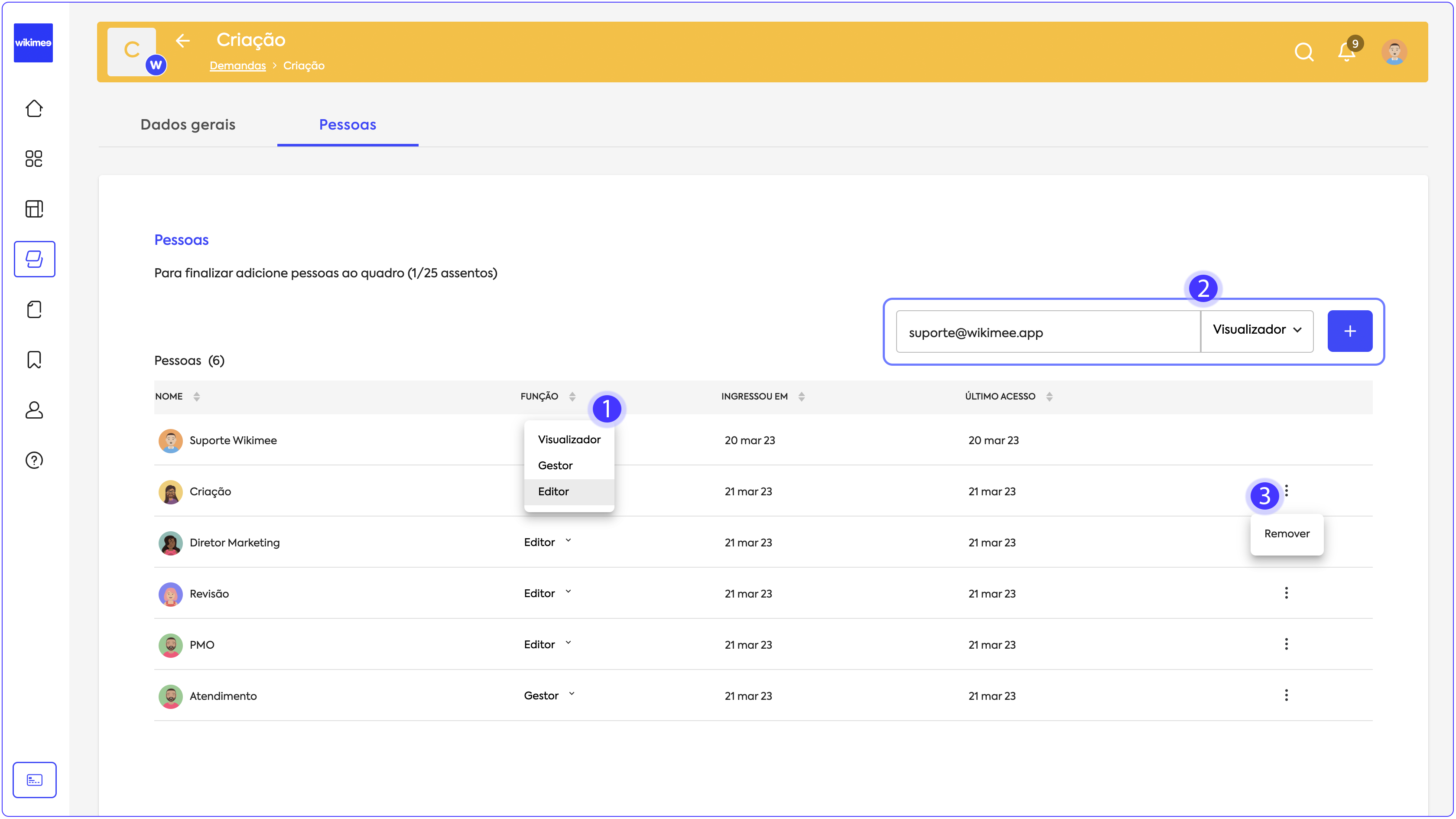The width and height of the screenshot is (1456, 819).
Task: Open three-dot menu for Atendimento row
Action: pyautogui.click(x=1286, y=695)
